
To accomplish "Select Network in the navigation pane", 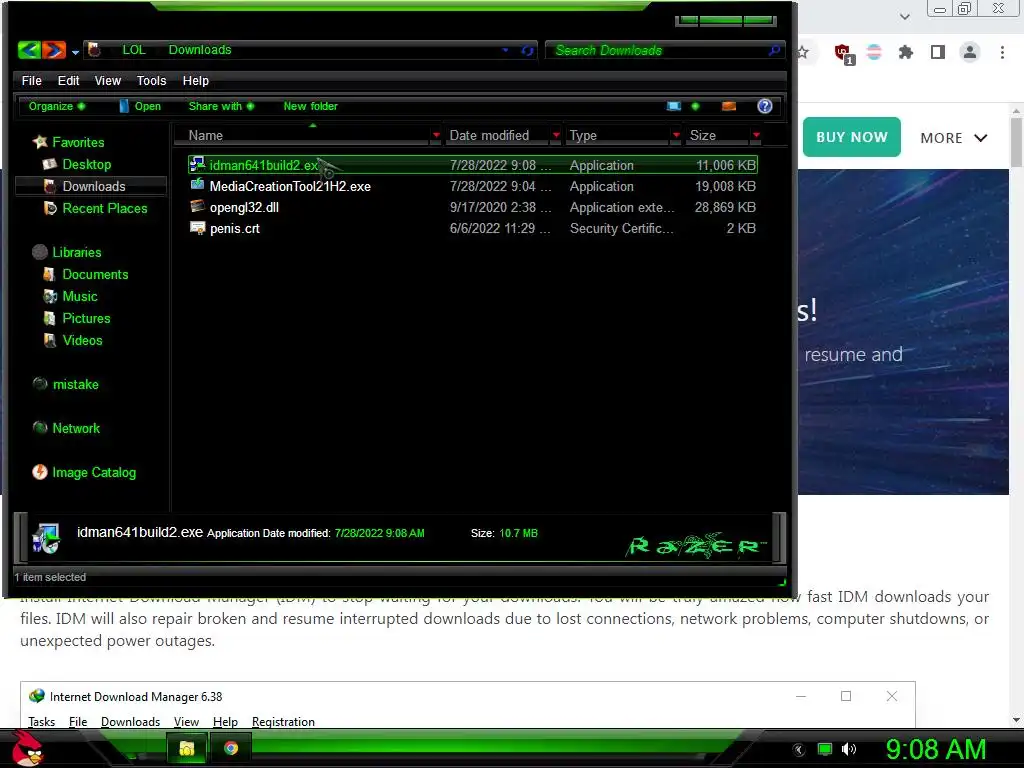I will tap(76, 428).
